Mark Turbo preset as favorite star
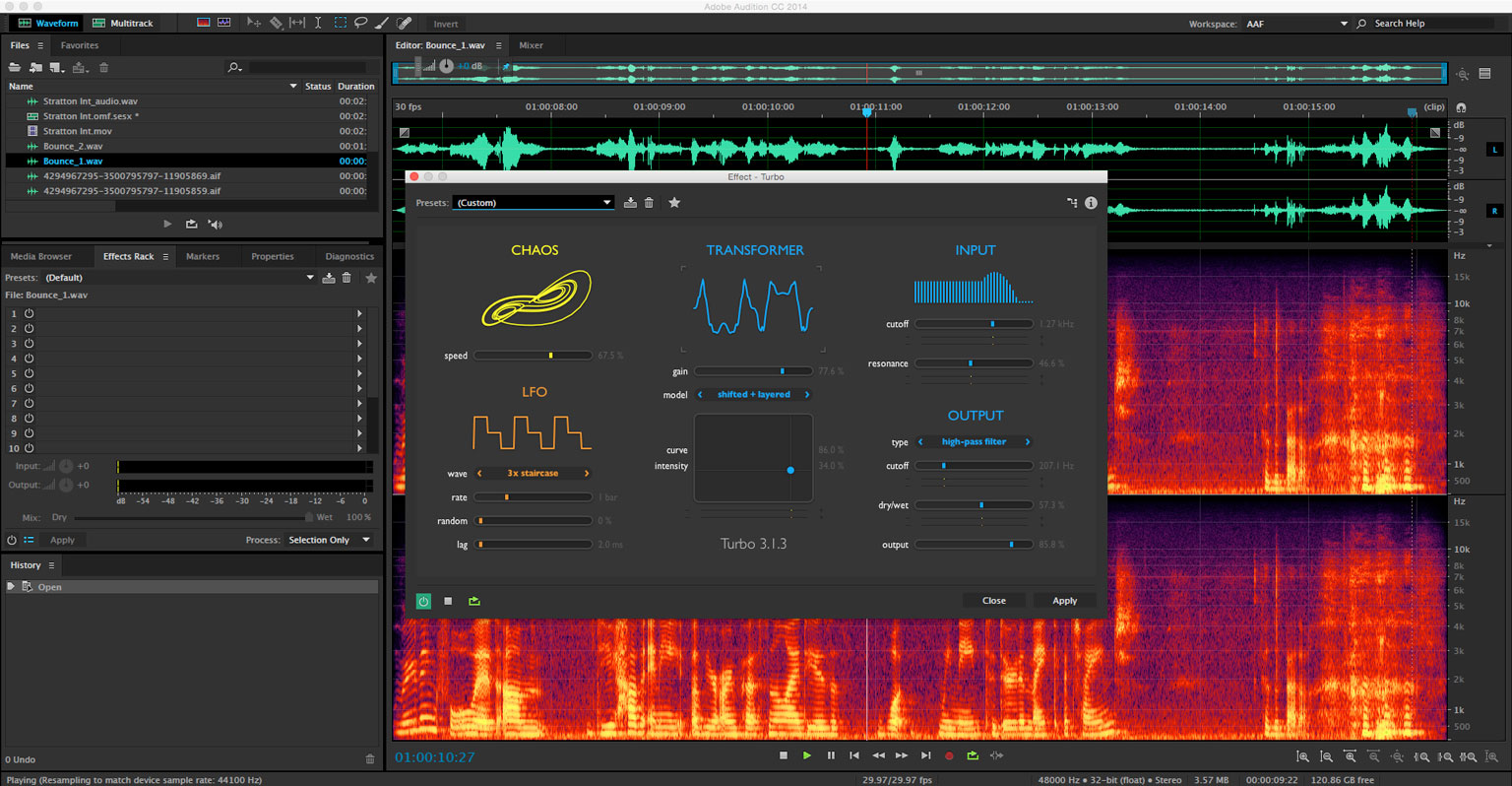Image resolution: width=1512 pixels, height=786 pixels. 674,203
